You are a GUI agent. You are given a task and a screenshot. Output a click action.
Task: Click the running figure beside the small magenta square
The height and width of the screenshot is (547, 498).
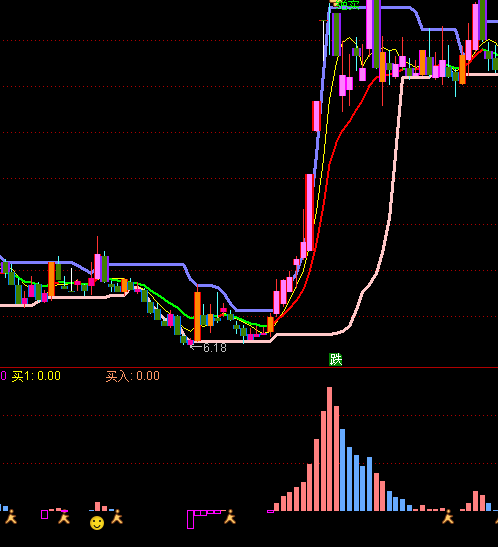click(x=64, y=517)
